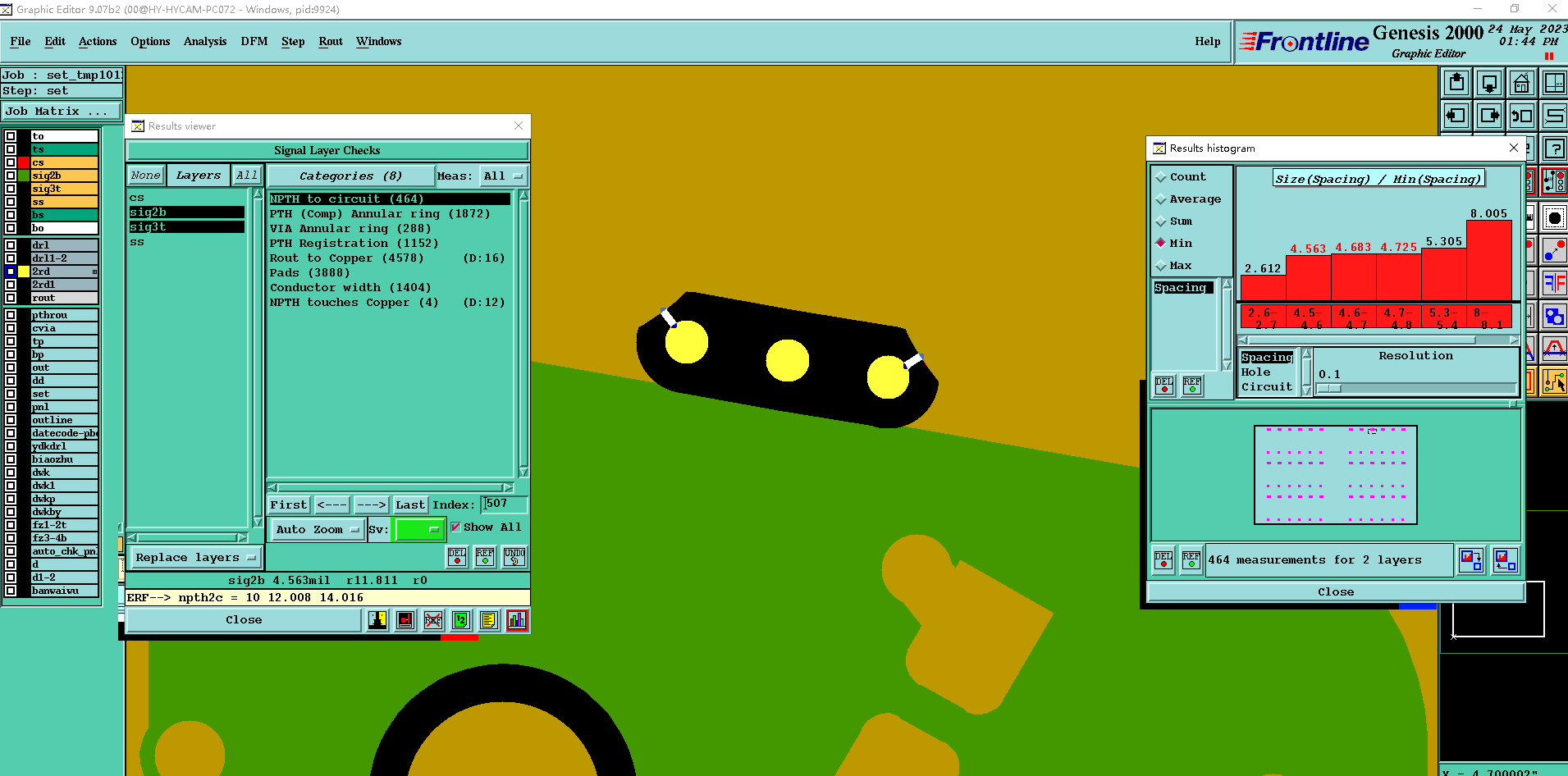Click DEL icon left of measurements text
This screenshot has height=776, width=1568.
pos(1163,560)
